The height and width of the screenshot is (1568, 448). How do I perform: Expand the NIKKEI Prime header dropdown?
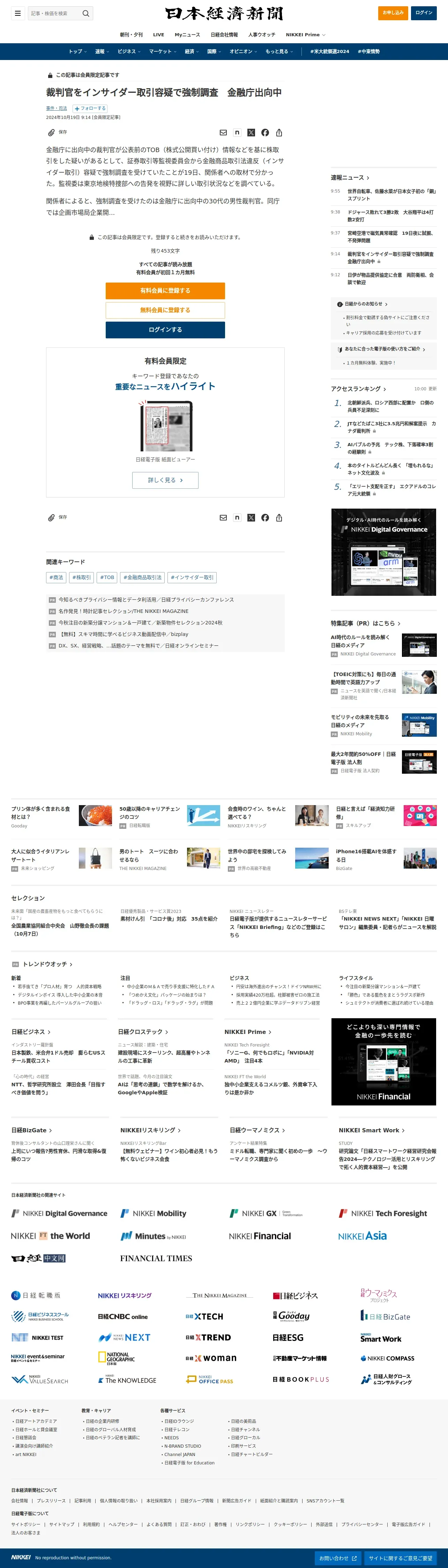click(306, 35)
